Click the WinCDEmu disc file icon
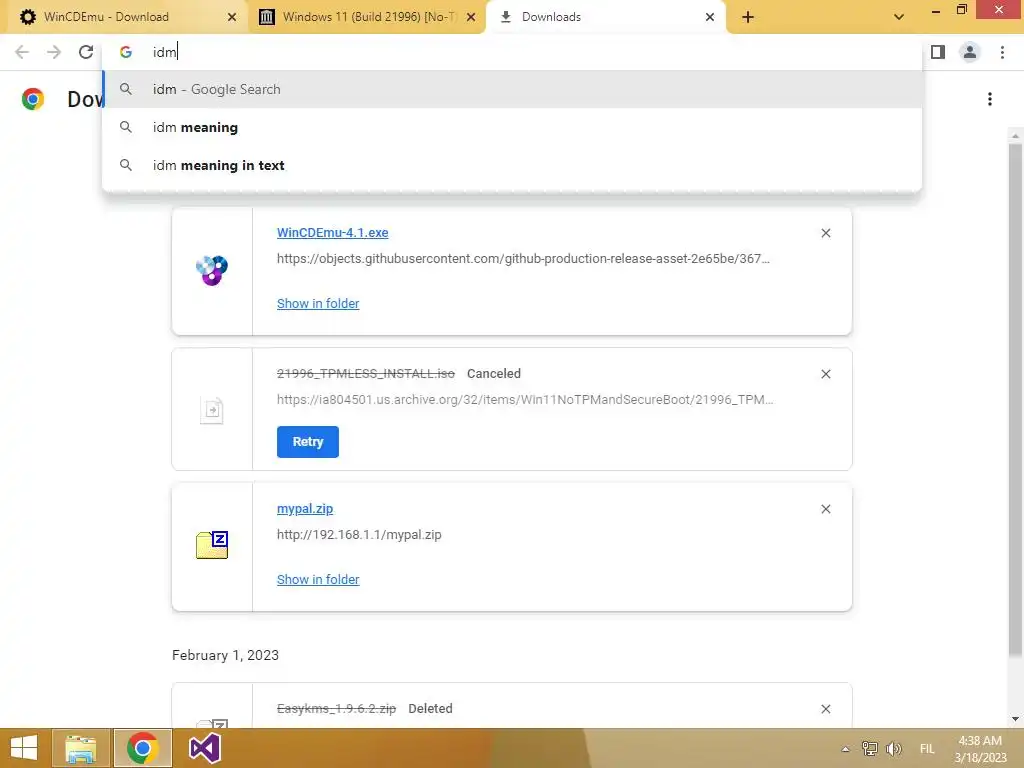This screenshot has width=1024, height=768. pos(212,270)
